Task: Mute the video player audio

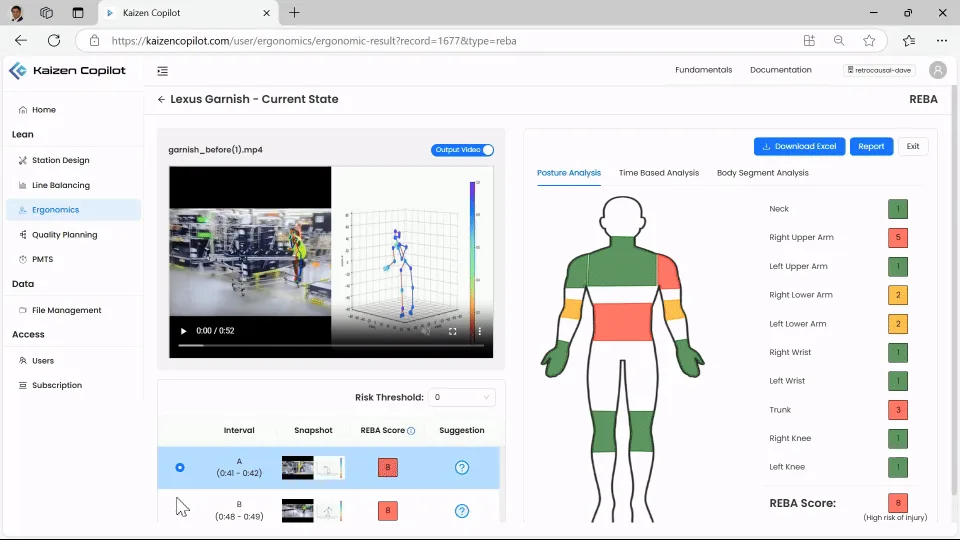Action: click(426, 331)
